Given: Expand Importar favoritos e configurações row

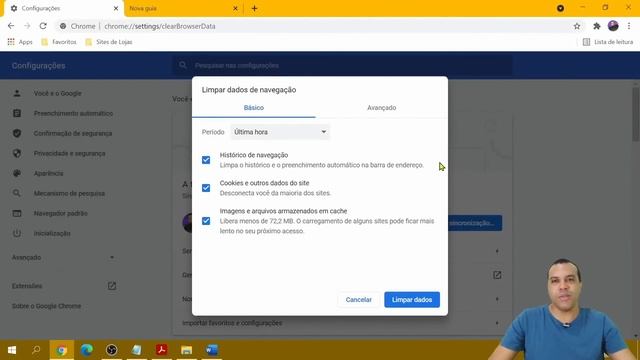Looking at the screenshot, I should [x=342, y=323].
